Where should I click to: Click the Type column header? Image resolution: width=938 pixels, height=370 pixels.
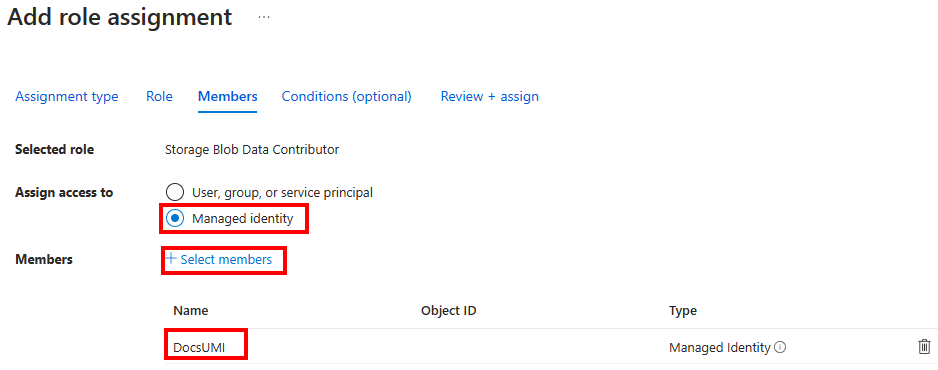point(683,311)
